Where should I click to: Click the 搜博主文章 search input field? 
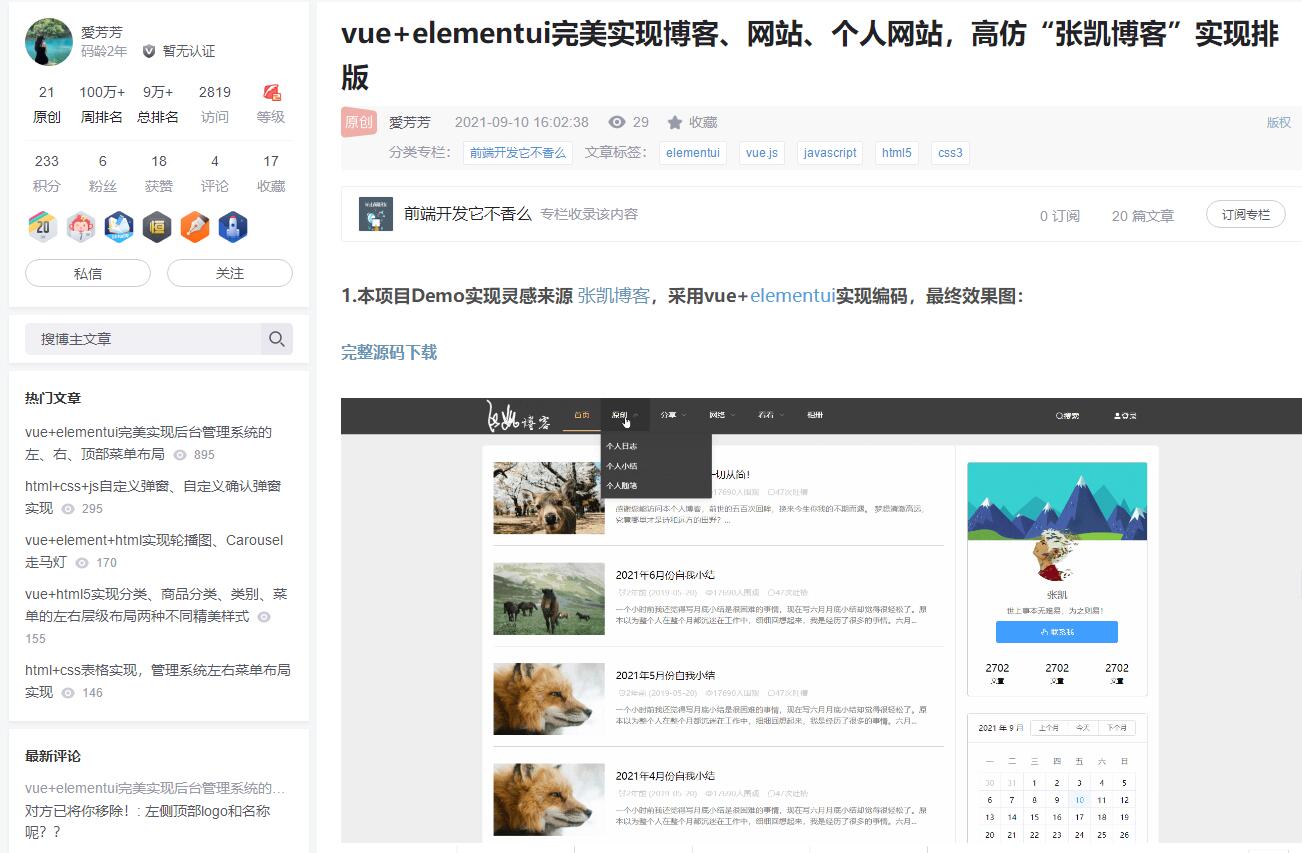coord(142,339)
